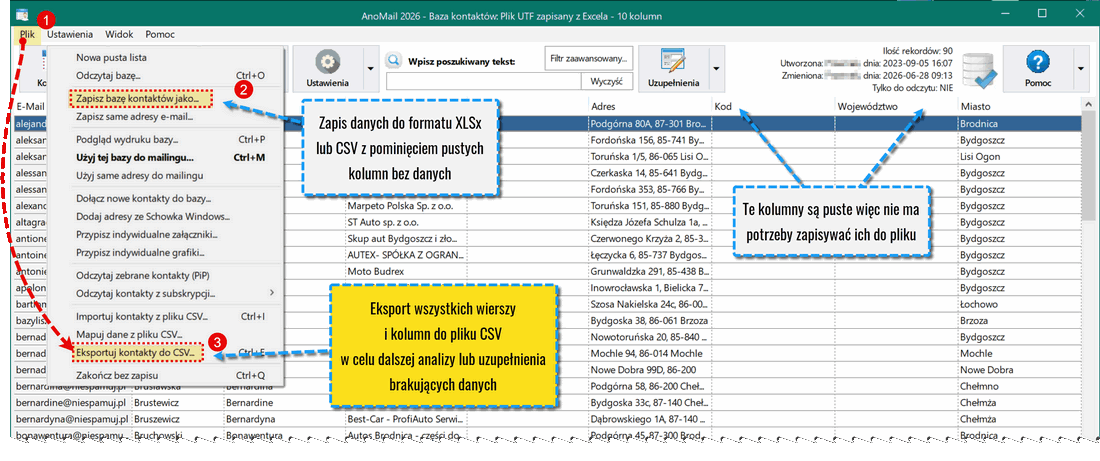Screen dimensions: 1100x461
Task: Click into the search text field
Action: pos(483,82)
